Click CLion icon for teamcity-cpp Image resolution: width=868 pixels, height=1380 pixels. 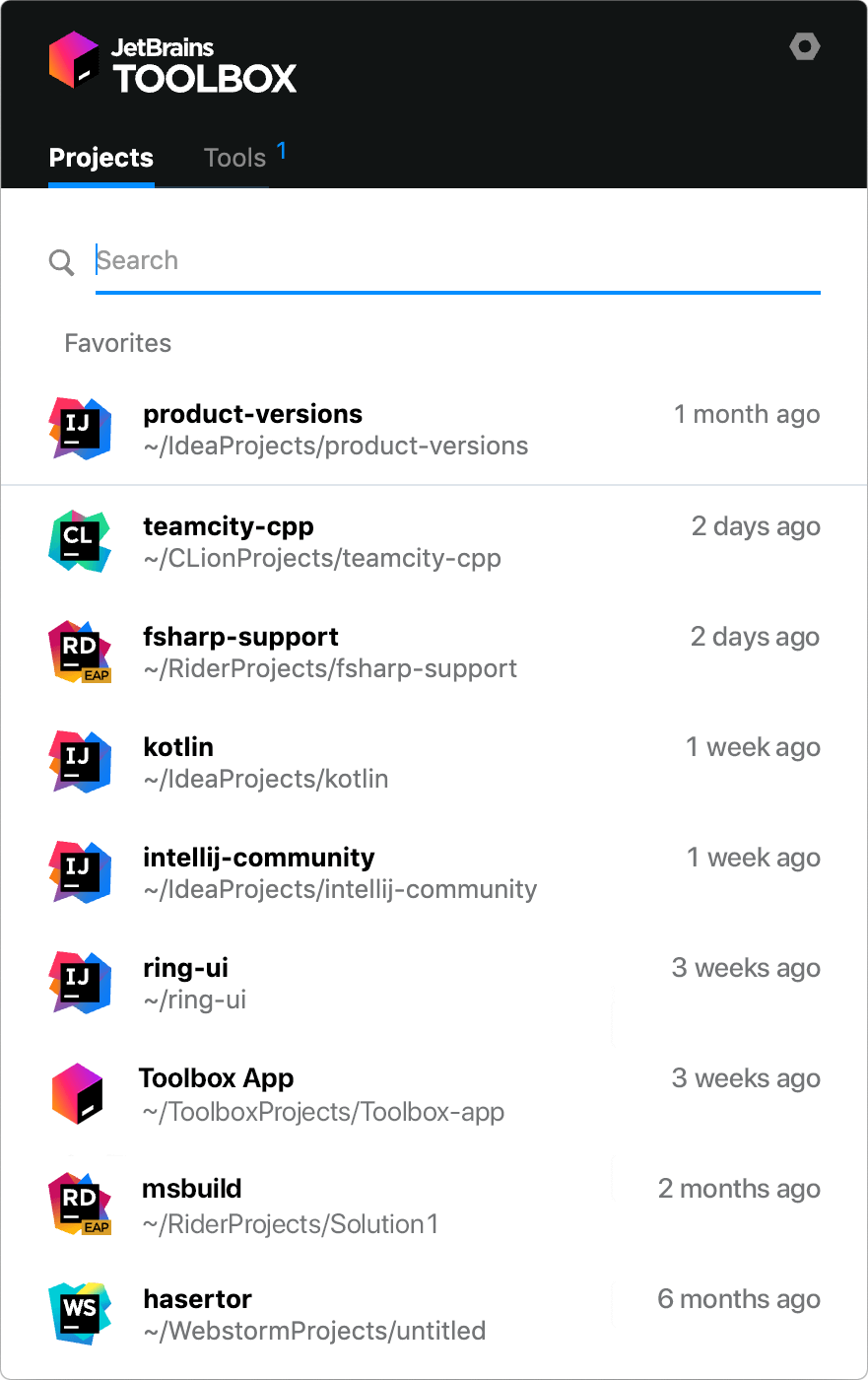point(80,541)
